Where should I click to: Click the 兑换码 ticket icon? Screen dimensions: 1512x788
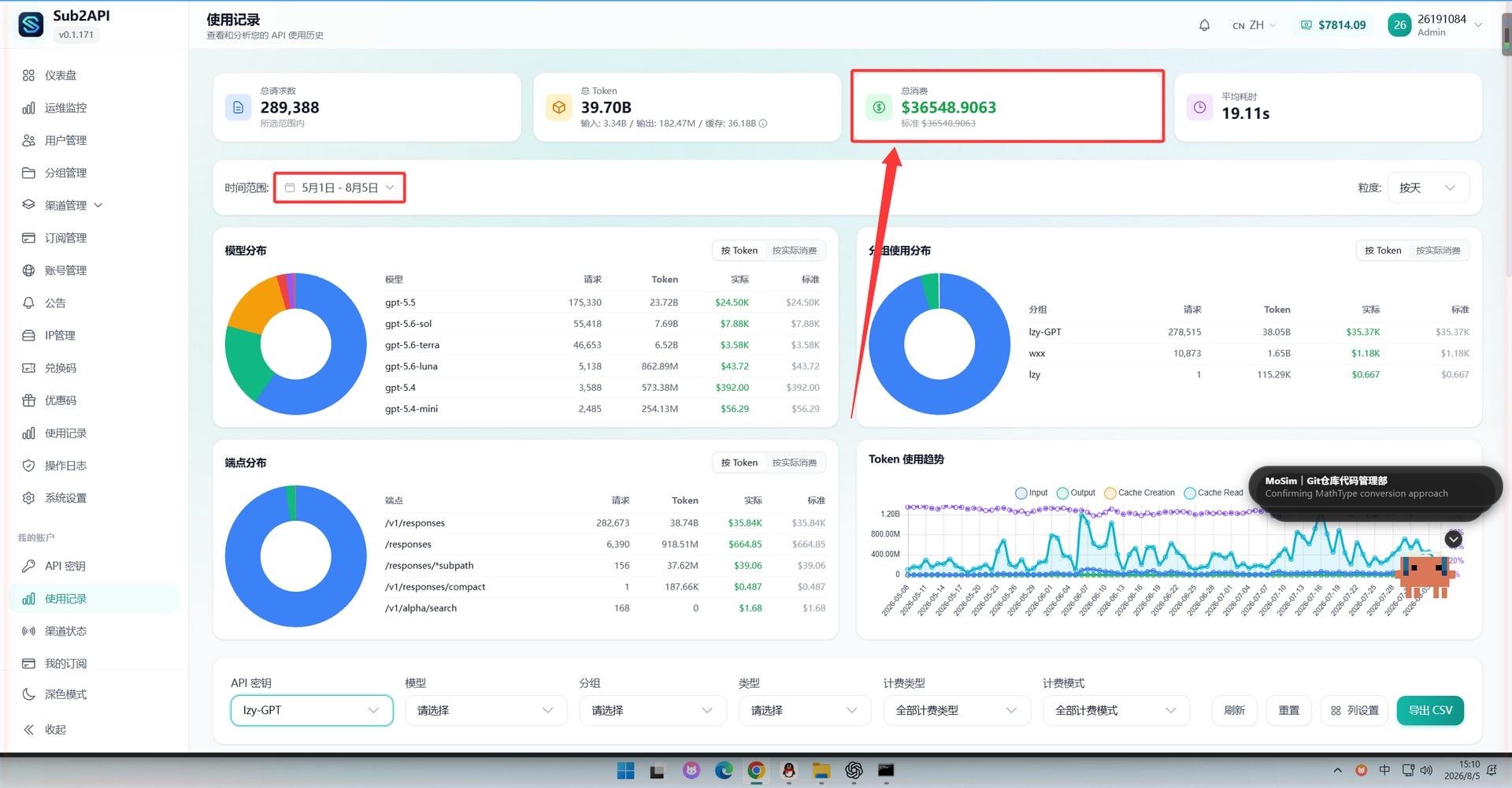tap(28, 368)
